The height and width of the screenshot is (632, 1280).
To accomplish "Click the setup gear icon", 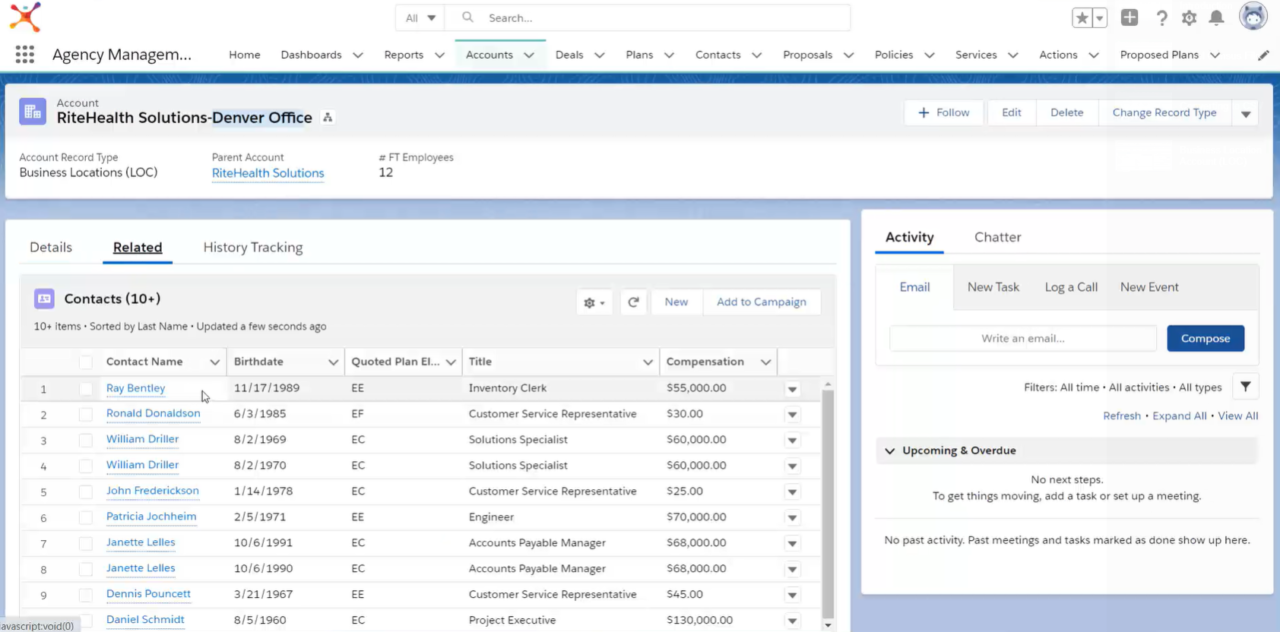I will click(x=1188, y=17).
